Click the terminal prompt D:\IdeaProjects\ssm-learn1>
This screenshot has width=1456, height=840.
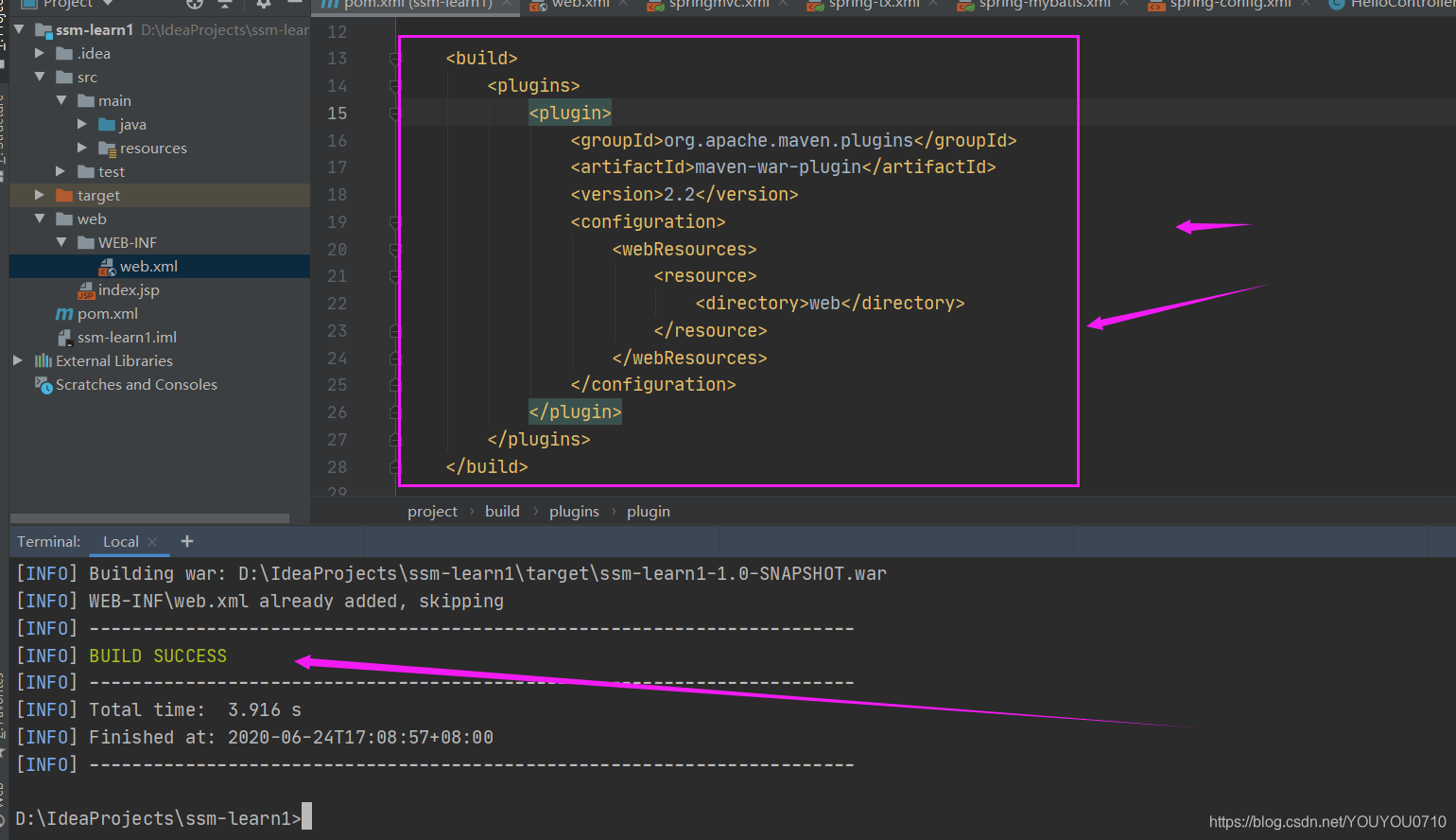coord(158,819)
